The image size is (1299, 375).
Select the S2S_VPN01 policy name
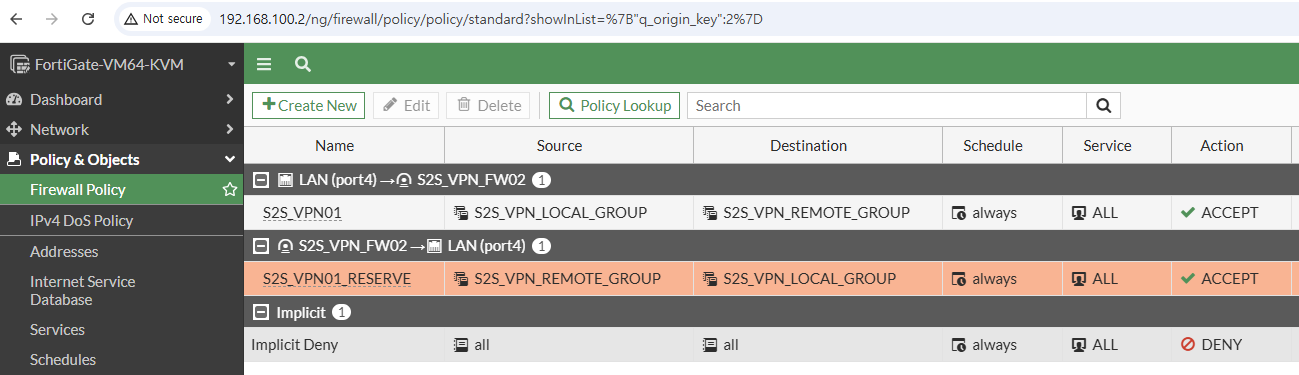(x=302, y=213)
